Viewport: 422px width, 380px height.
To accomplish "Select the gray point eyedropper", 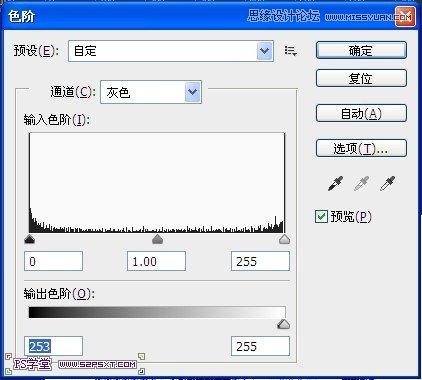I will point(361,184).
